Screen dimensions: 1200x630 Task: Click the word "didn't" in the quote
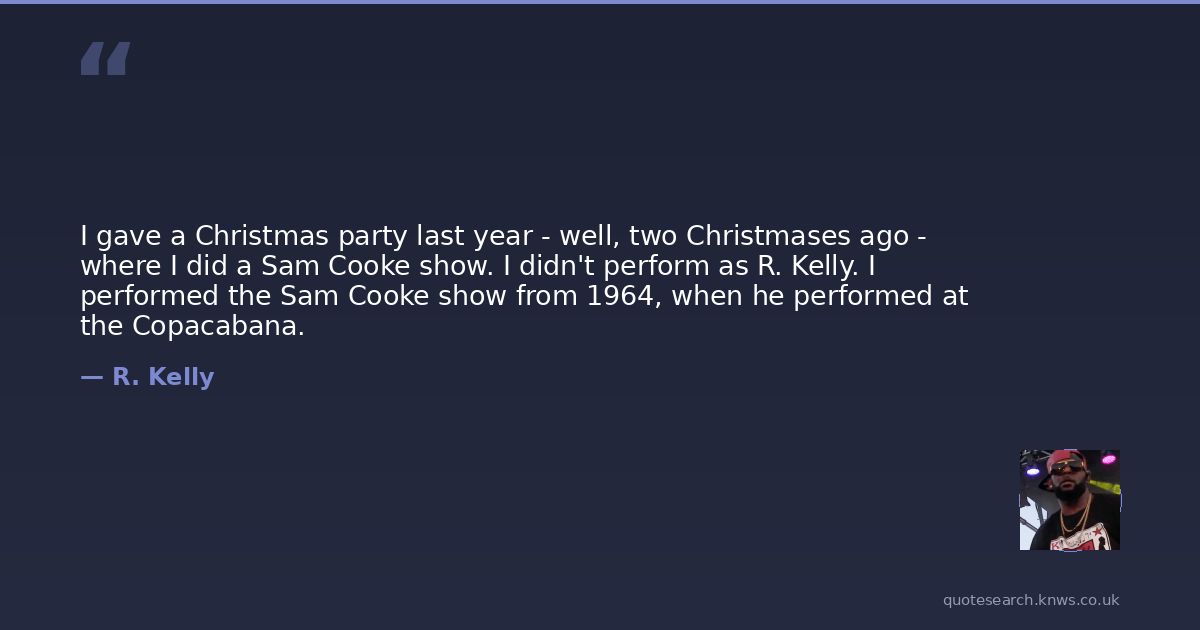554,267
